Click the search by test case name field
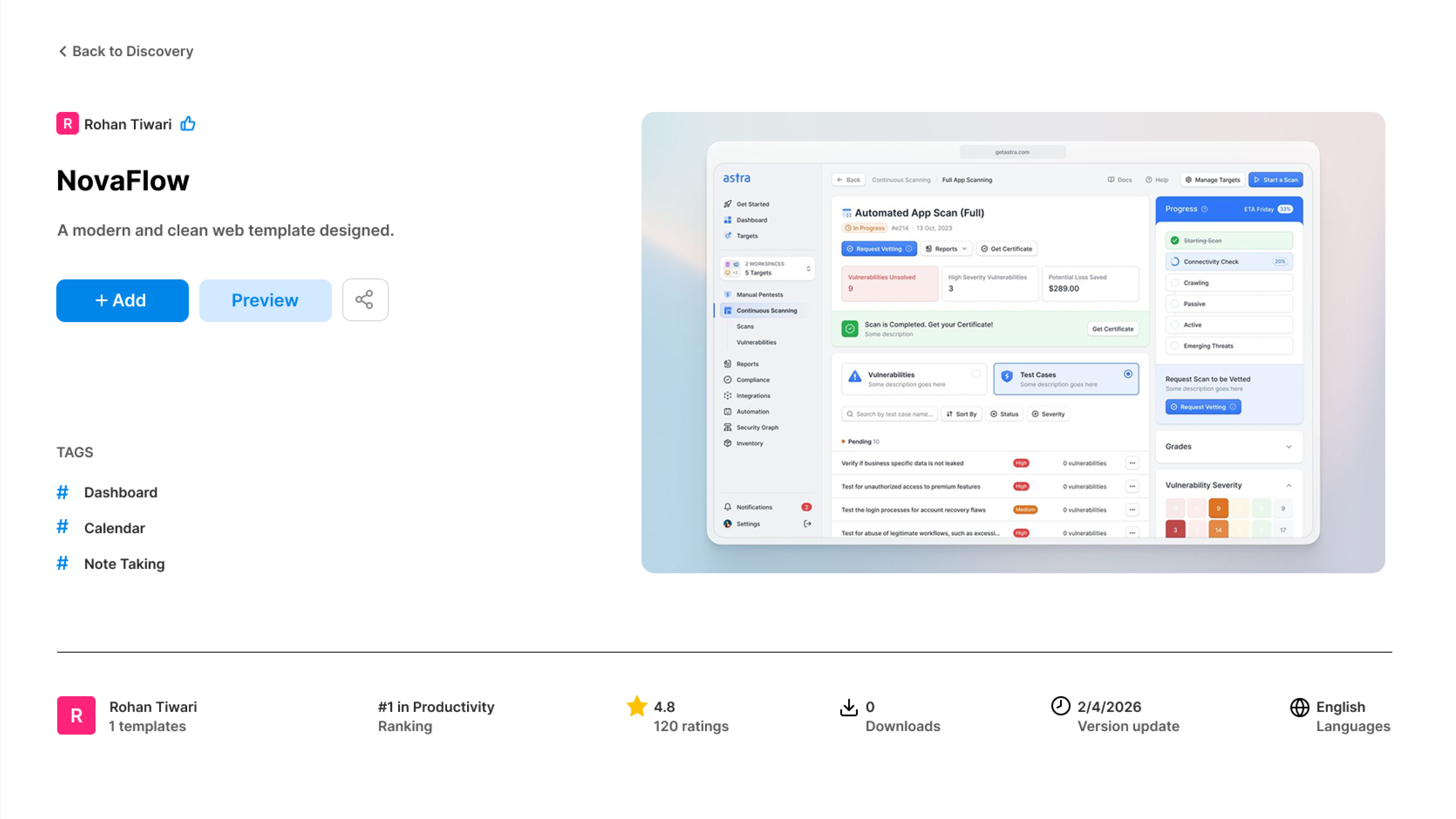1456x819 pixels. (x=889, y=414)
